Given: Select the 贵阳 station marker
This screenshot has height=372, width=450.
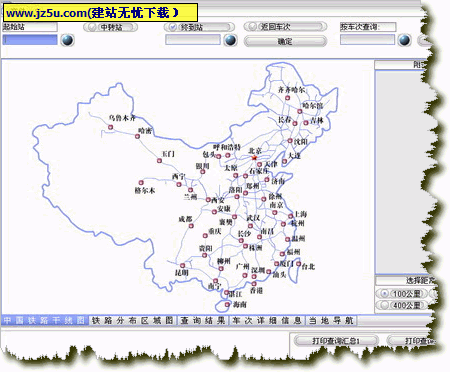Looking at the screenshot, I should point(205,255).
